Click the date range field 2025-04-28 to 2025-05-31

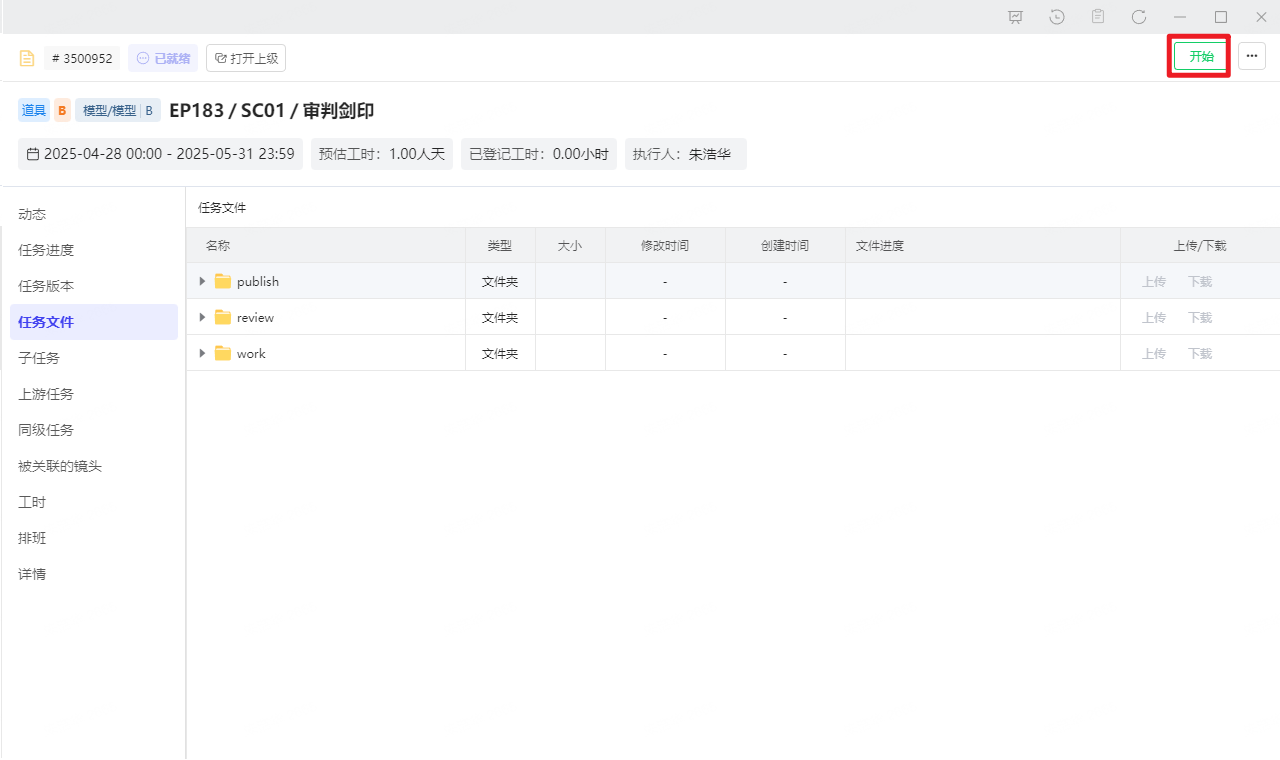[160, 154]
